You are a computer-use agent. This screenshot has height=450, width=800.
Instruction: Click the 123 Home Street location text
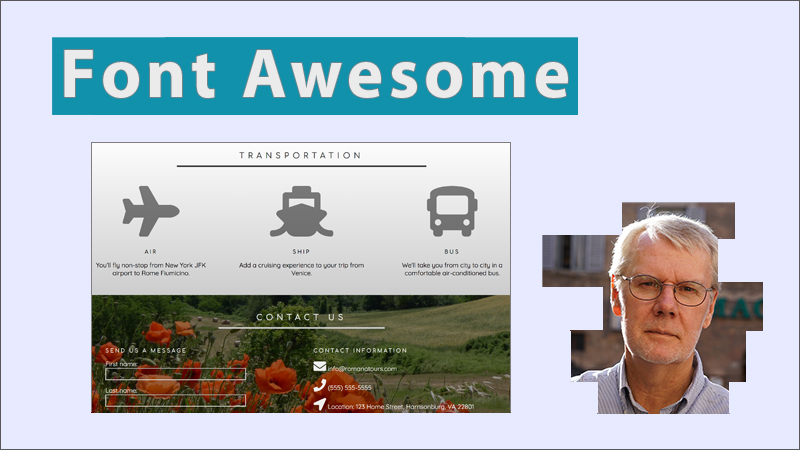pyautogui.click(x=400, y=407)
